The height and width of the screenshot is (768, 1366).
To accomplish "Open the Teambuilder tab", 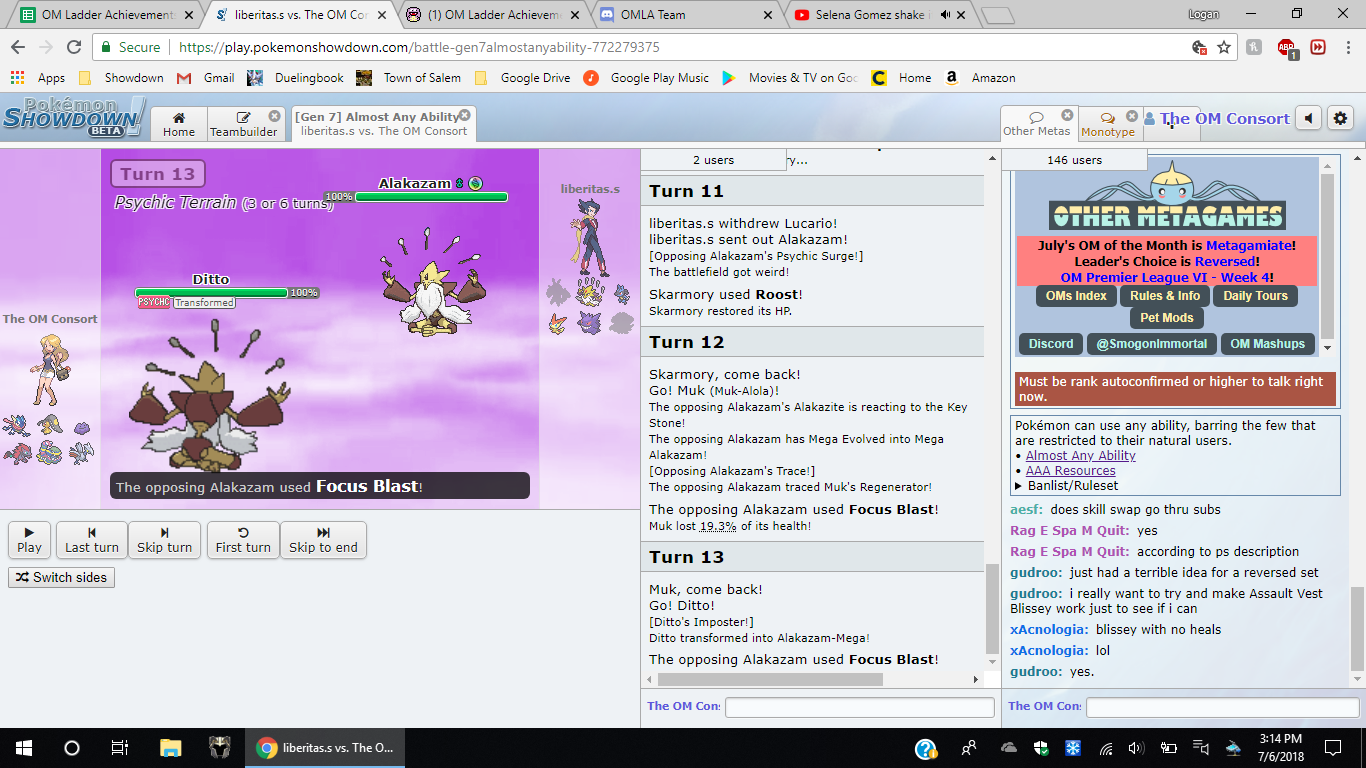I will pyautogui.click(x=243, y=124).
